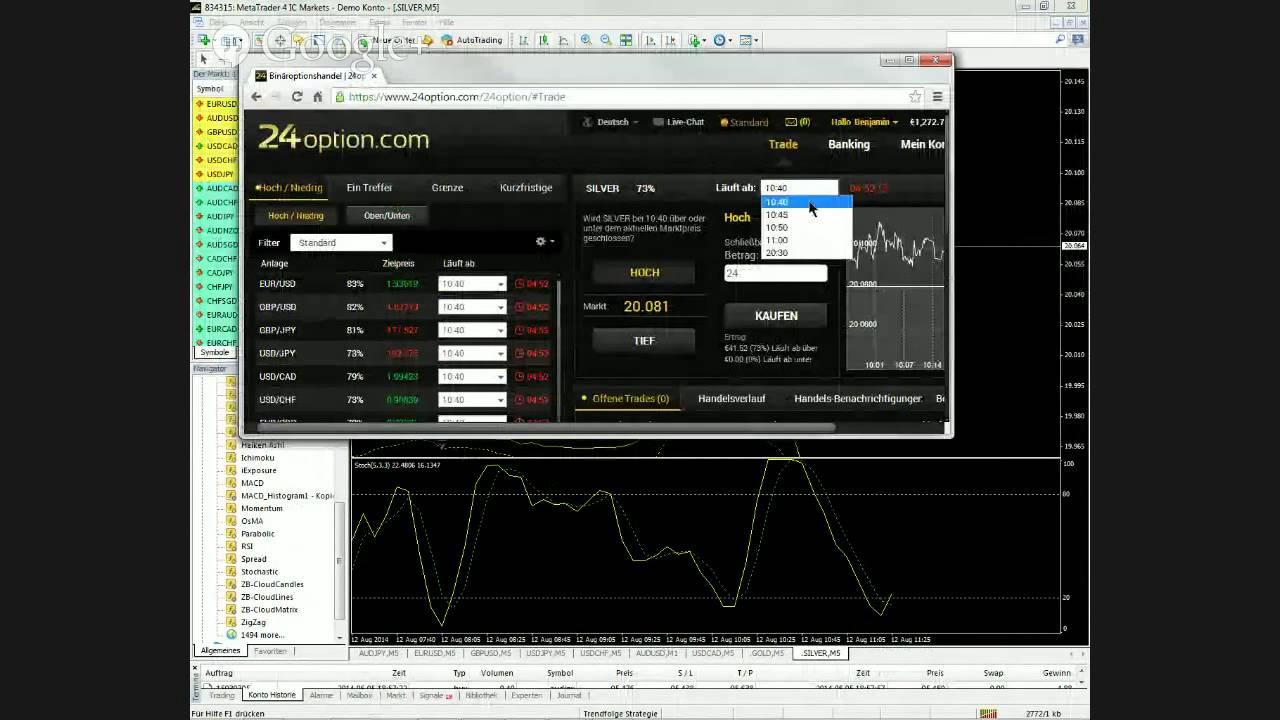Image resolution: width=1280 pixels, height=720 pixels.
Task: Open Handelsverlauf tab
Action: [732, 398]
